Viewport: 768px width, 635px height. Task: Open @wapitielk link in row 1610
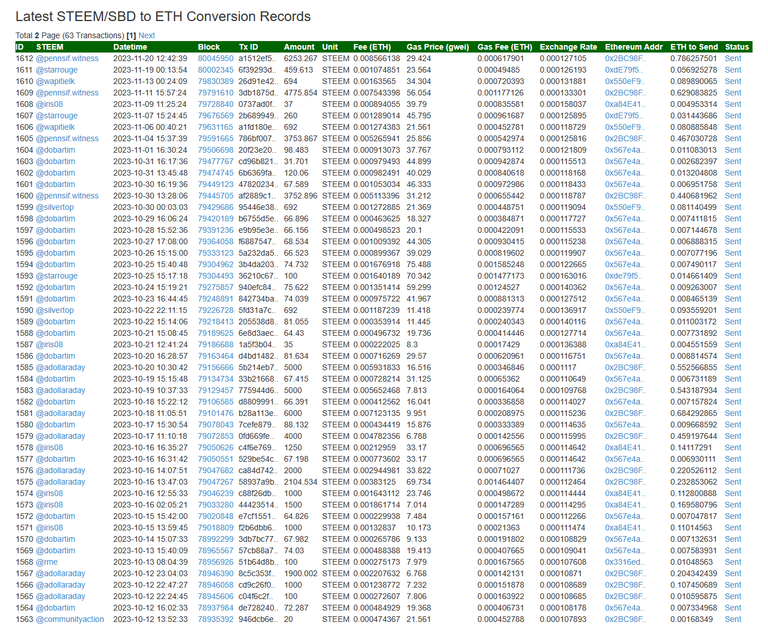pos(55,81)
